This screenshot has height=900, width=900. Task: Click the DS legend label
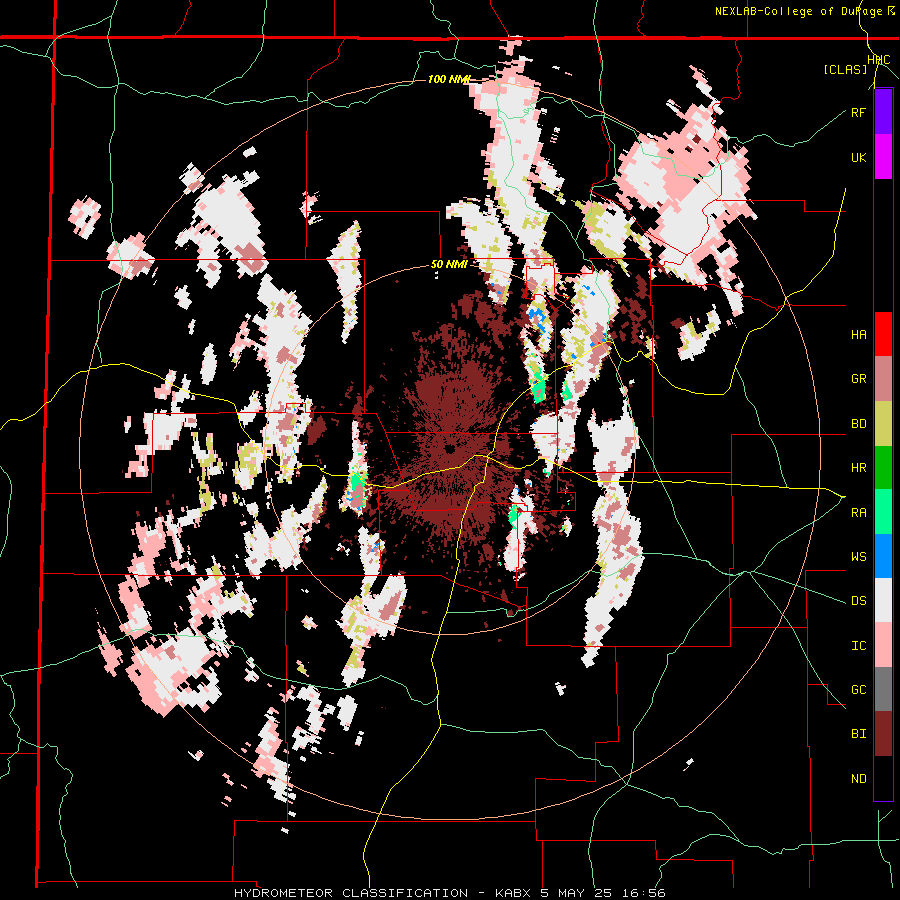coord(859,601)
